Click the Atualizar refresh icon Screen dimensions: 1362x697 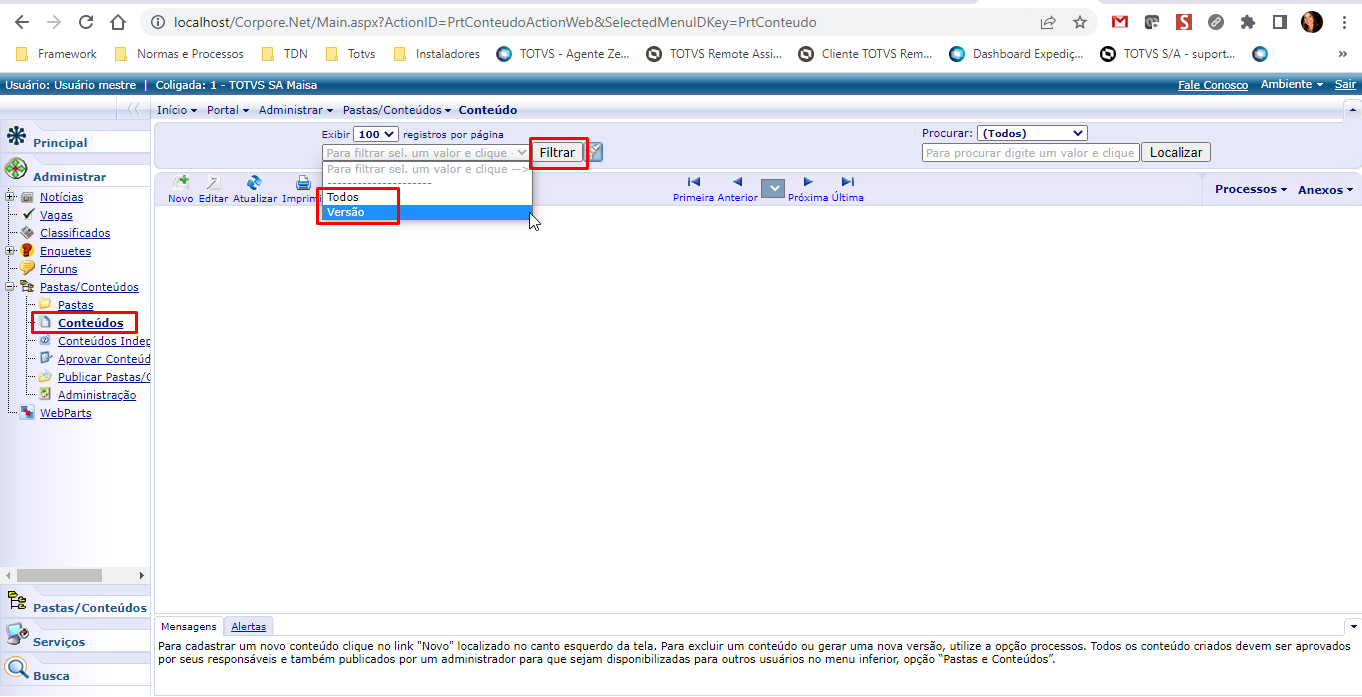click(x=254, y=182)
